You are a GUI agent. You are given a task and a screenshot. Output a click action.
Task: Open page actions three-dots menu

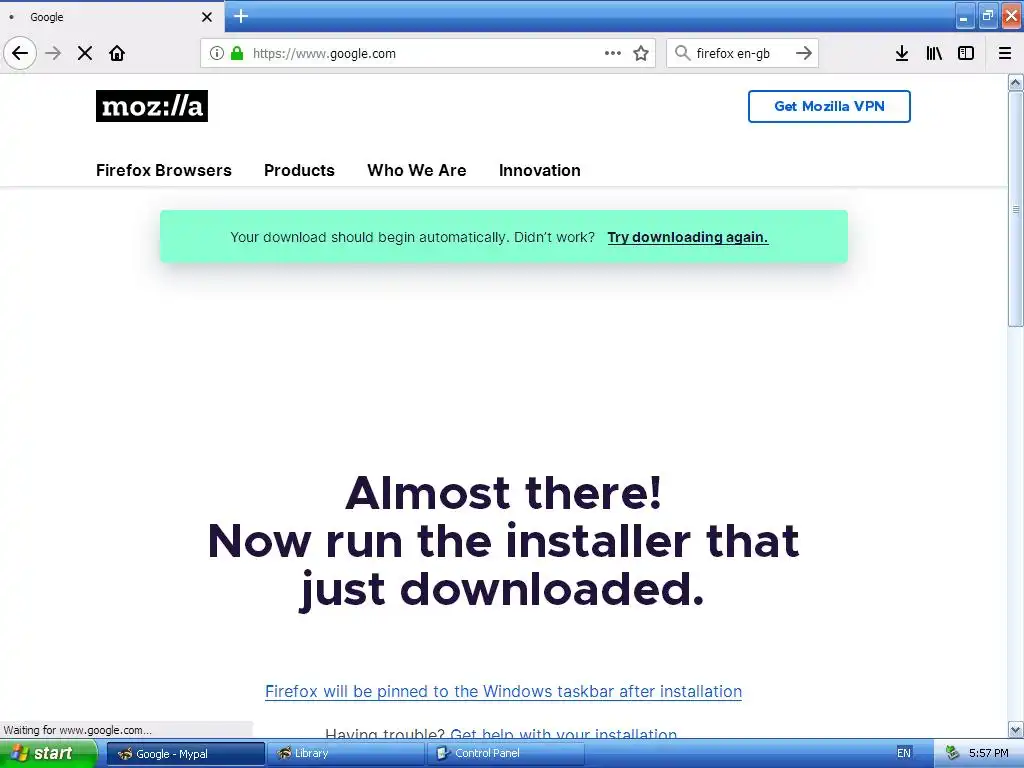click(613, 53)
